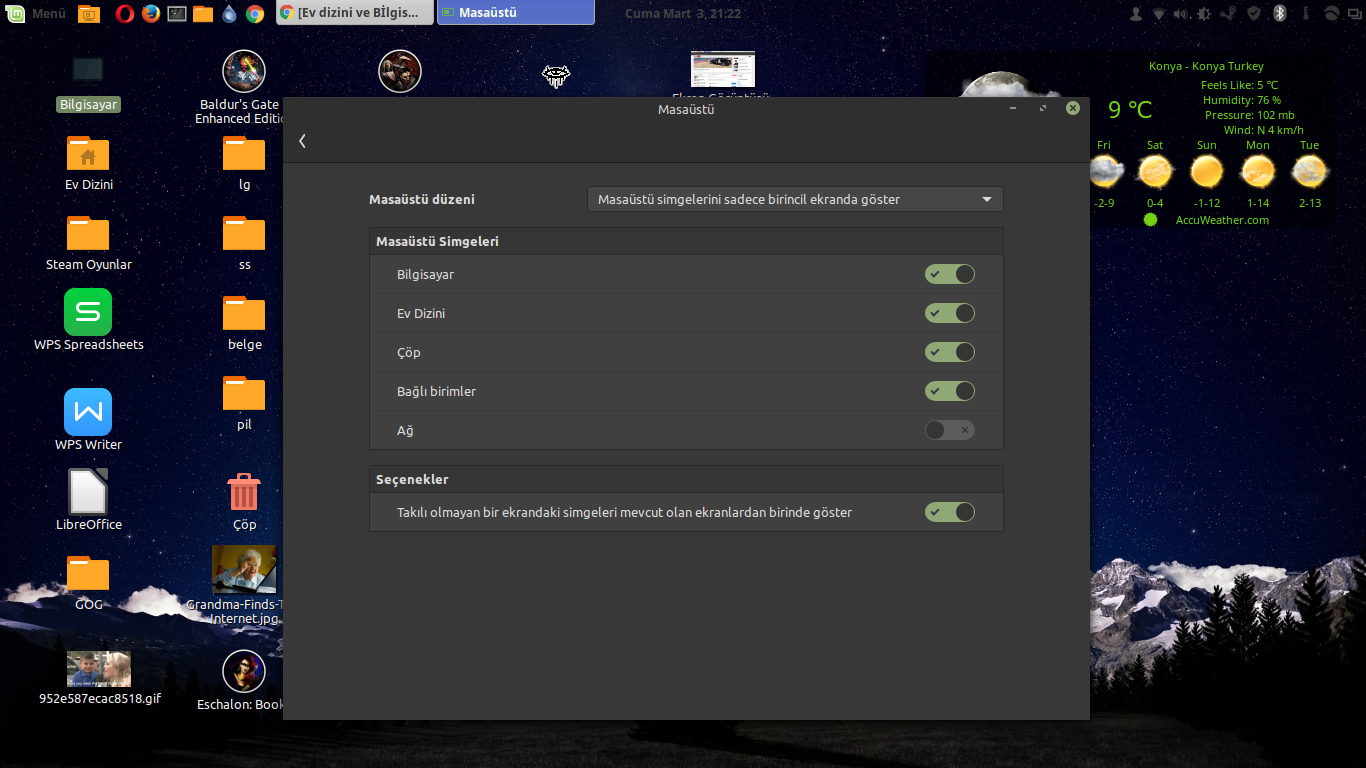The width and height of the screenshot is (1366, 768).
Task: Click the Sun day forecast icon
Action: pyautogui.click(x=1207, y=172)
